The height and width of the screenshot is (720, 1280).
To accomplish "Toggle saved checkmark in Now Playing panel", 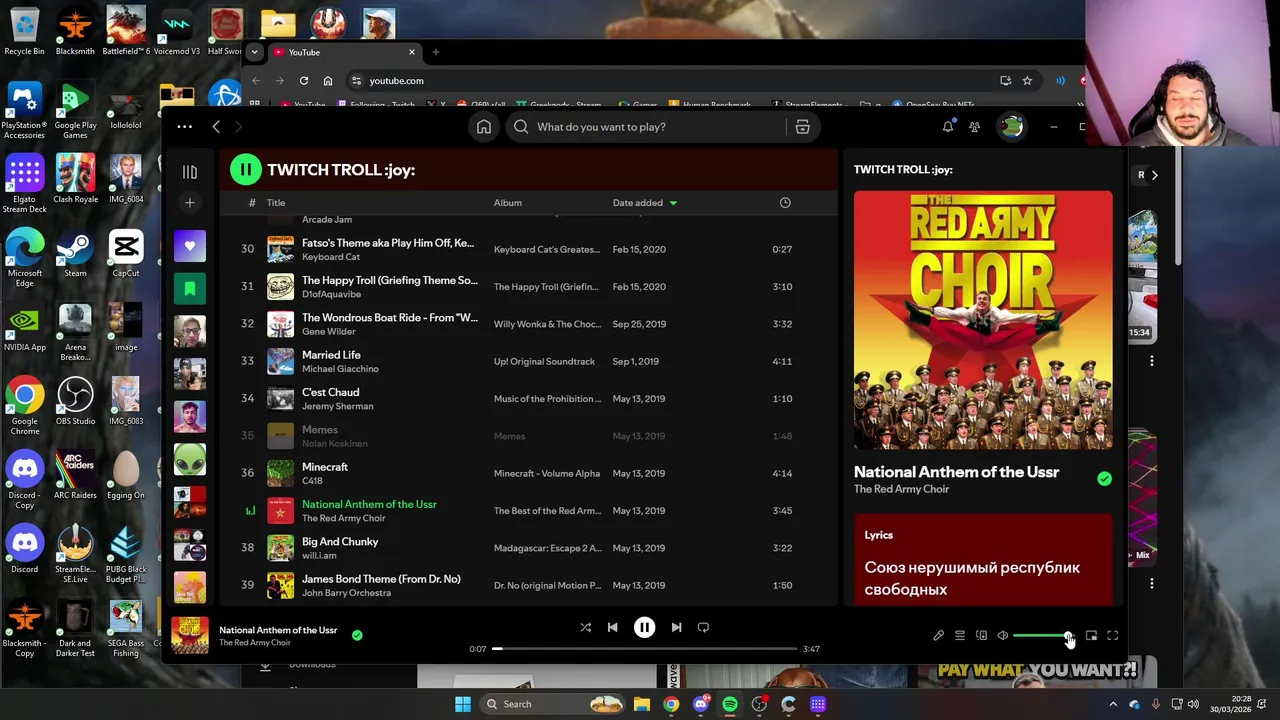I will (1104, 479).
